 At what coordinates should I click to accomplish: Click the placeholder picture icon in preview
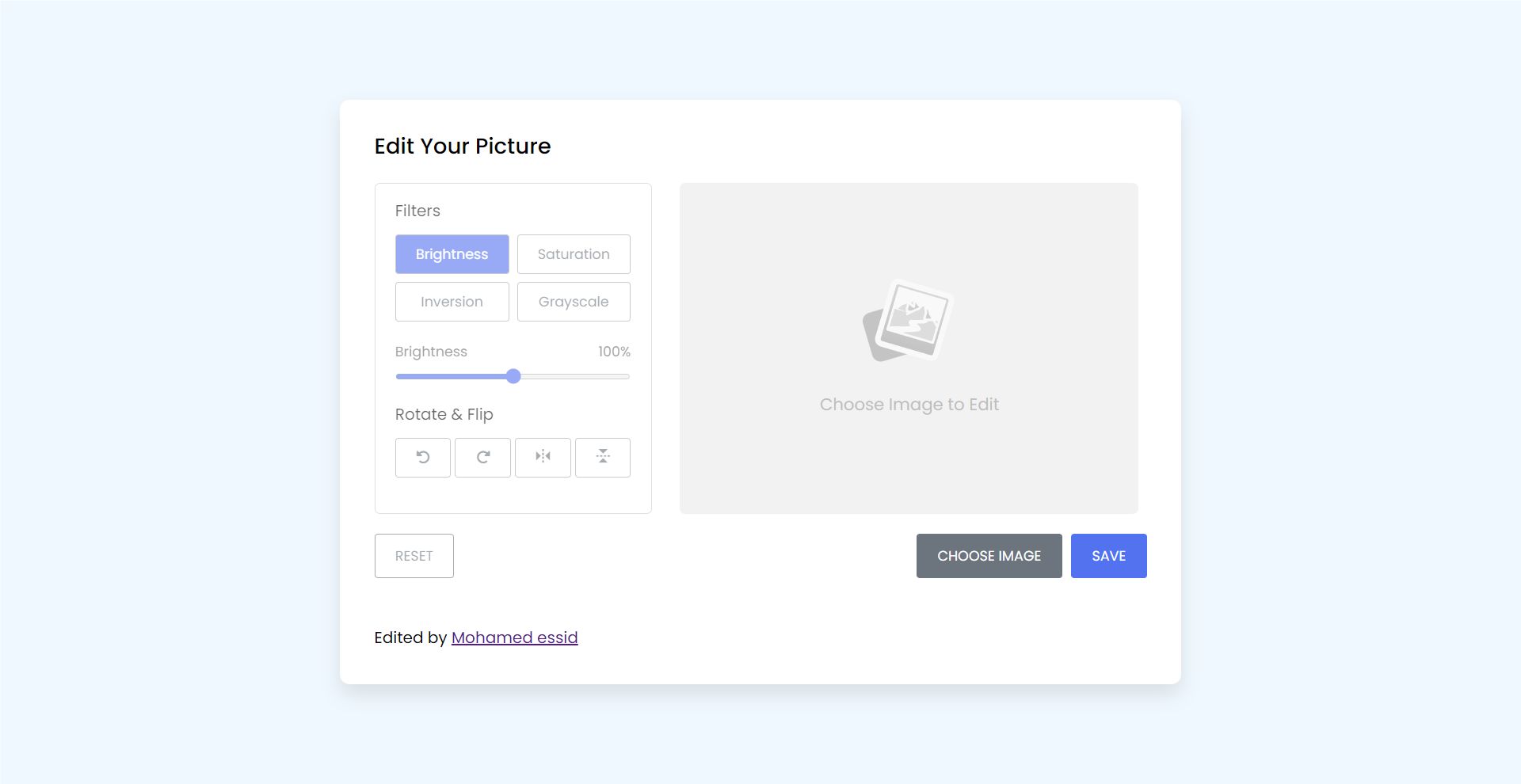pos(908,321)
